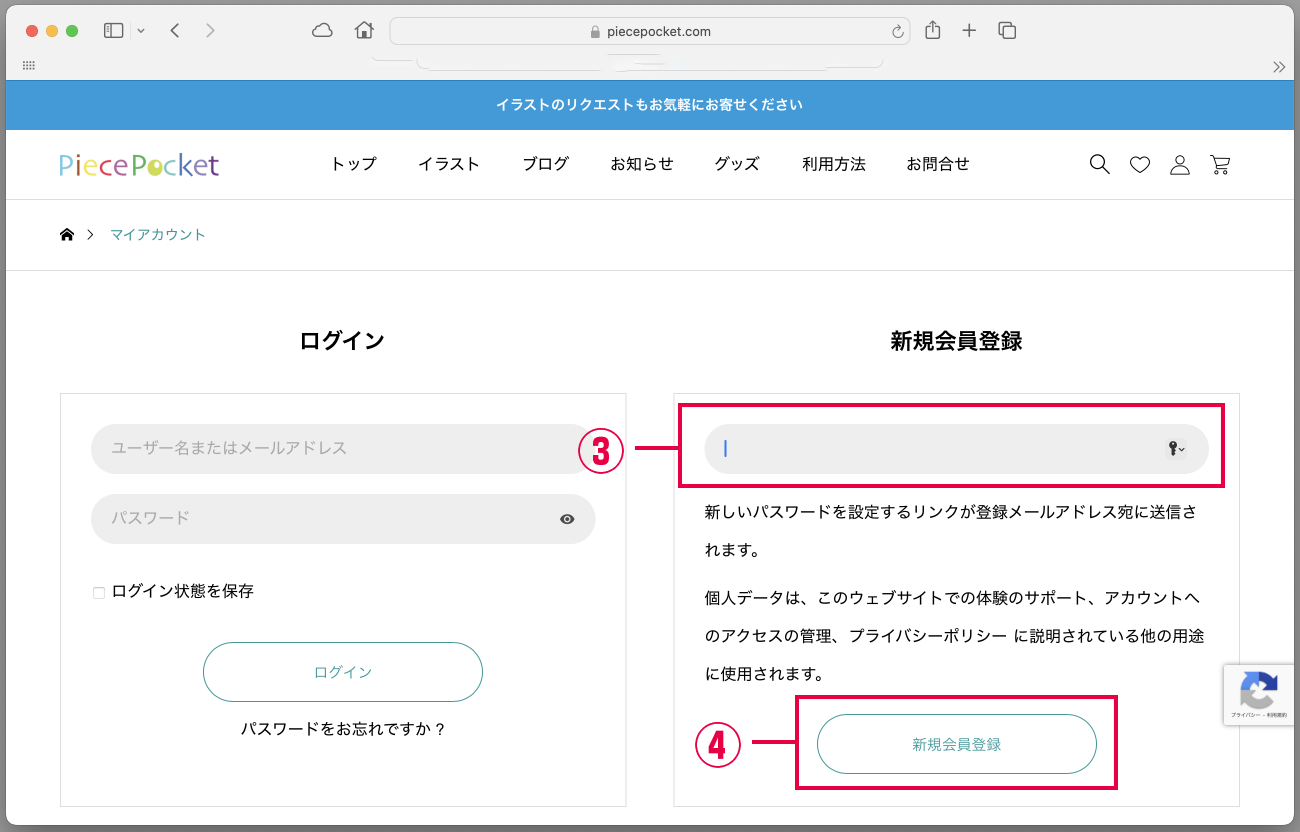Click the パスワードをお忘れですか？ link

click(343, 729)
